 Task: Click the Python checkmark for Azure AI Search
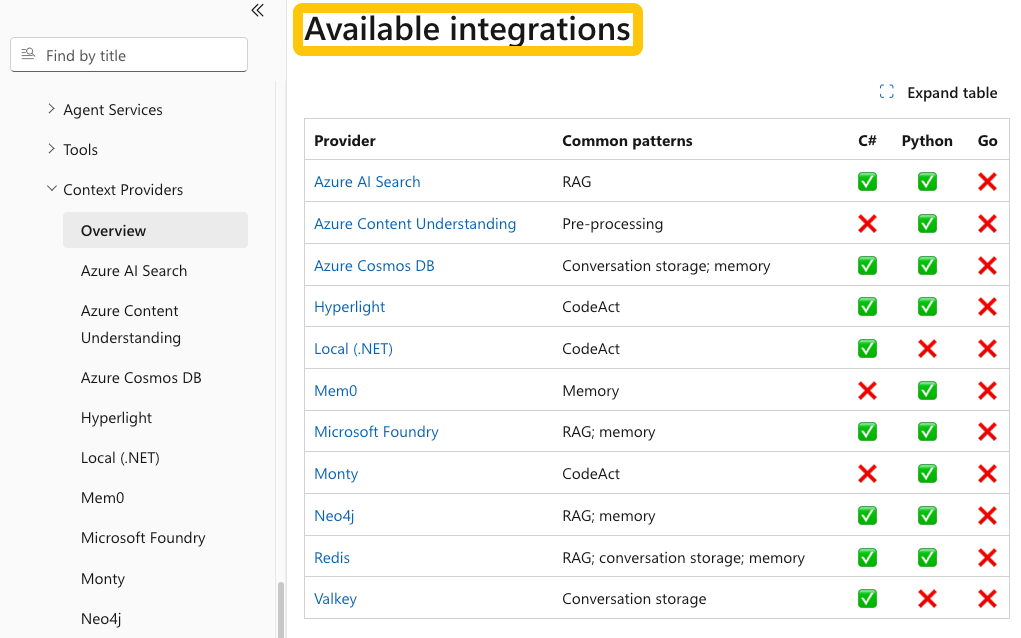click(927, 182)
